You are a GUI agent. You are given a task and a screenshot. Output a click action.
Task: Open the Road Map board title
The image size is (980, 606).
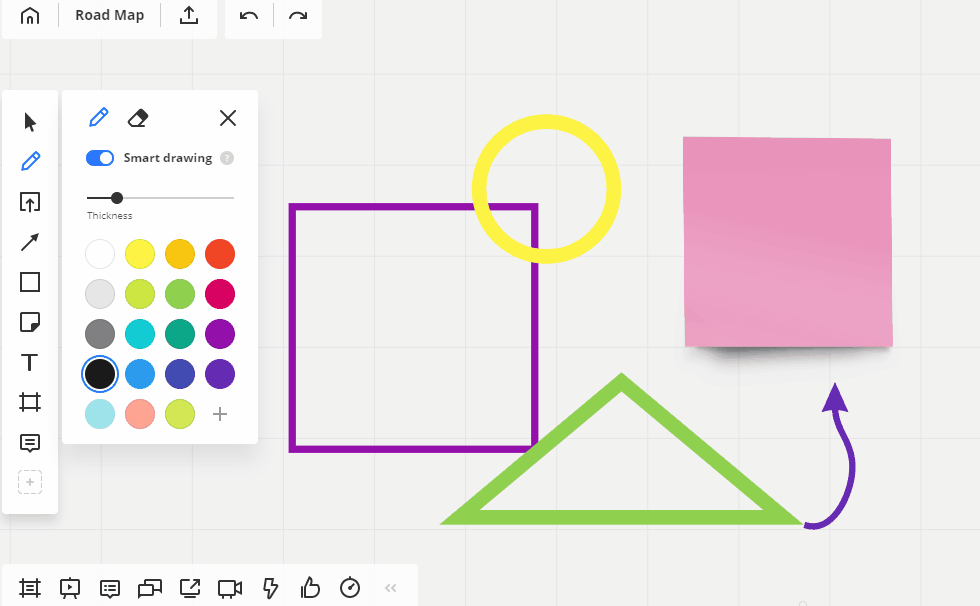click(x=109, y=16)
